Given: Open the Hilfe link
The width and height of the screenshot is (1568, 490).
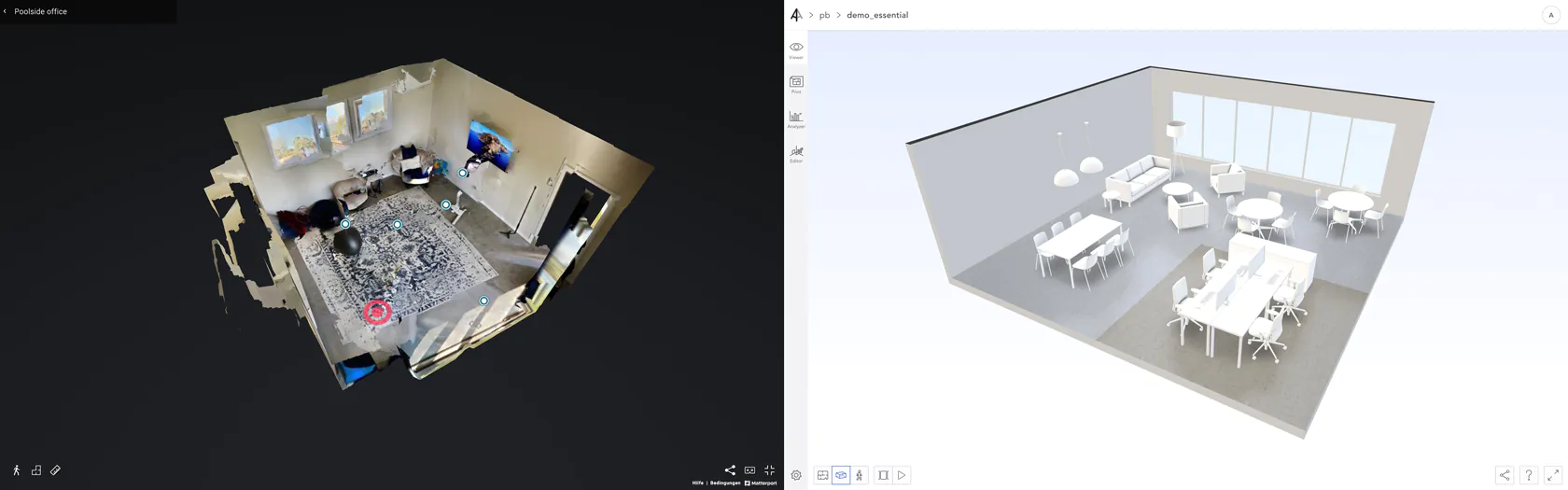Looking at the screenshot, I should 698,483.
